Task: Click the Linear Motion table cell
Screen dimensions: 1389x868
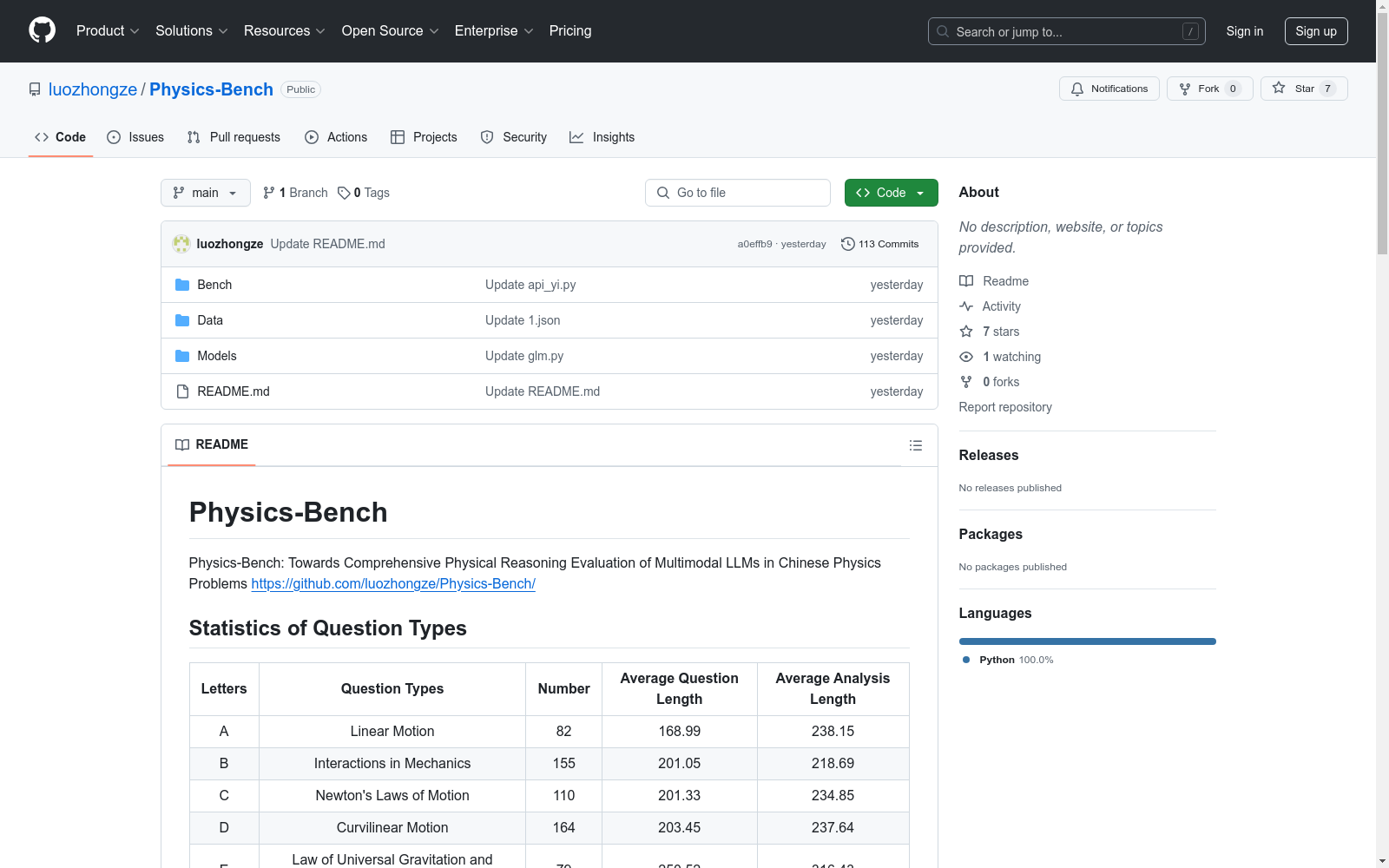Action: 392,732
